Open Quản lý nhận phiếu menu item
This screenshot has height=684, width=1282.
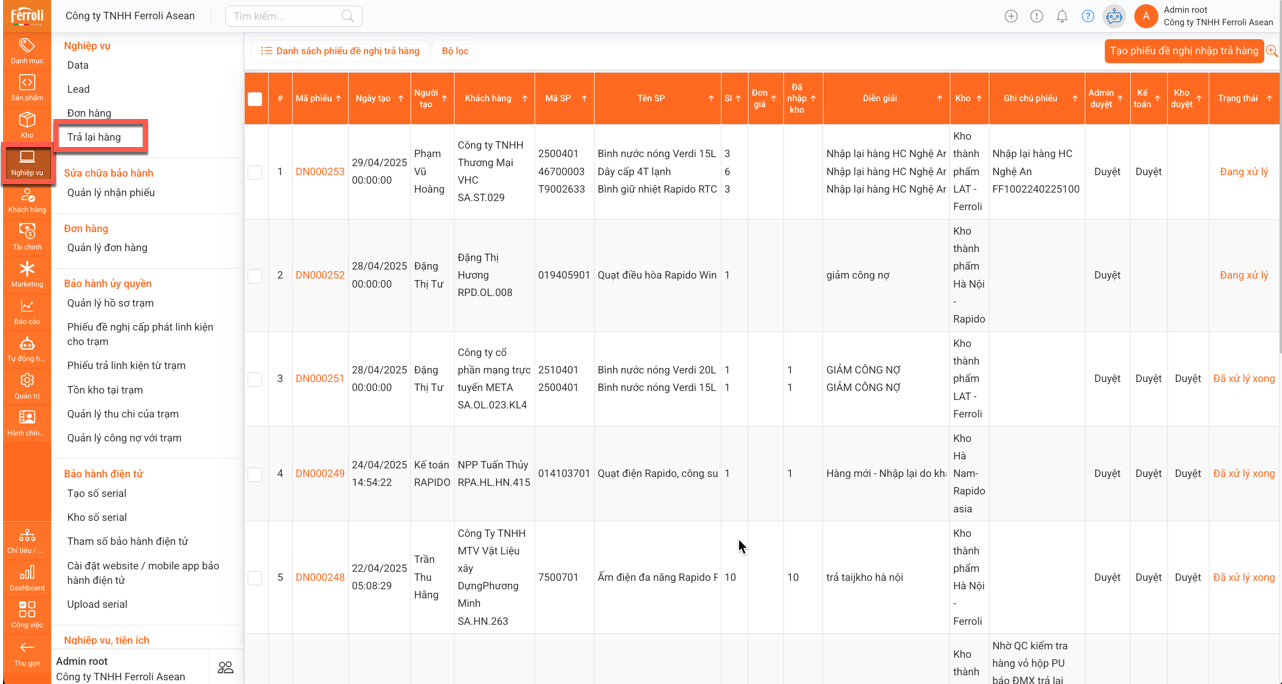[x=111, y=193]
